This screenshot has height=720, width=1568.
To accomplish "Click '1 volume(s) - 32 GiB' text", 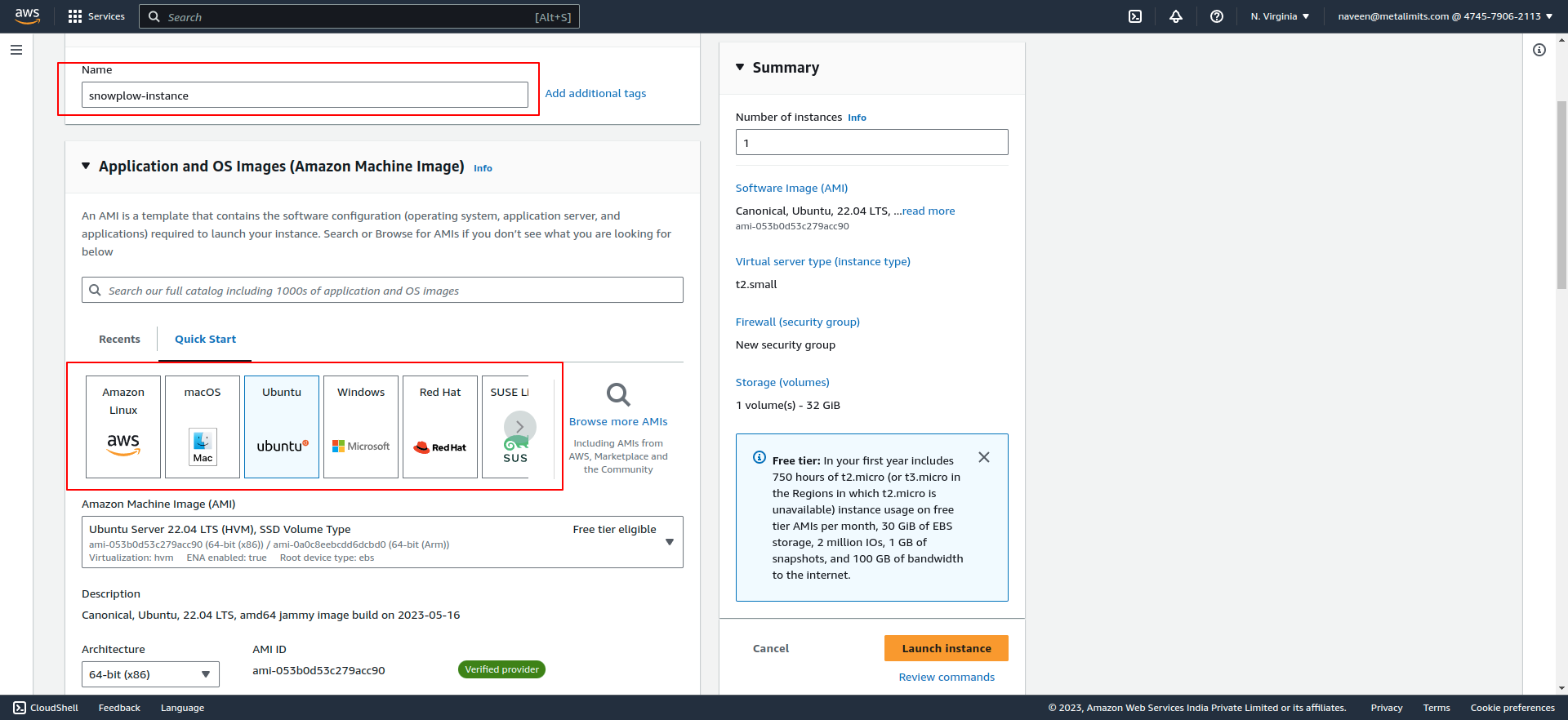I will (x=787, y=405).
